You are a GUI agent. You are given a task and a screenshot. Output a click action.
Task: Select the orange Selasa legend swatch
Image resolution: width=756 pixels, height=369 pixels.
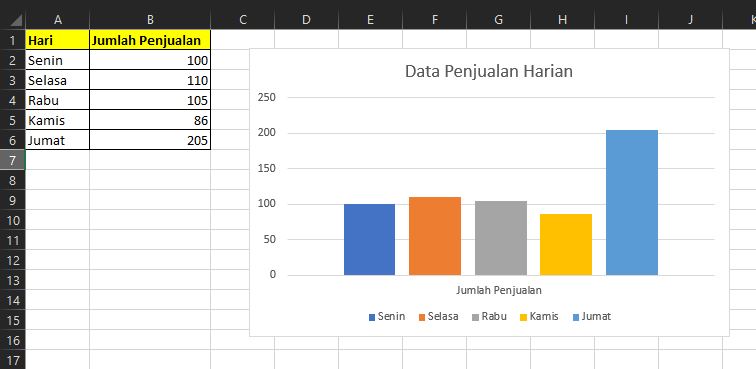pyautogui.click(x=422, y=317)
